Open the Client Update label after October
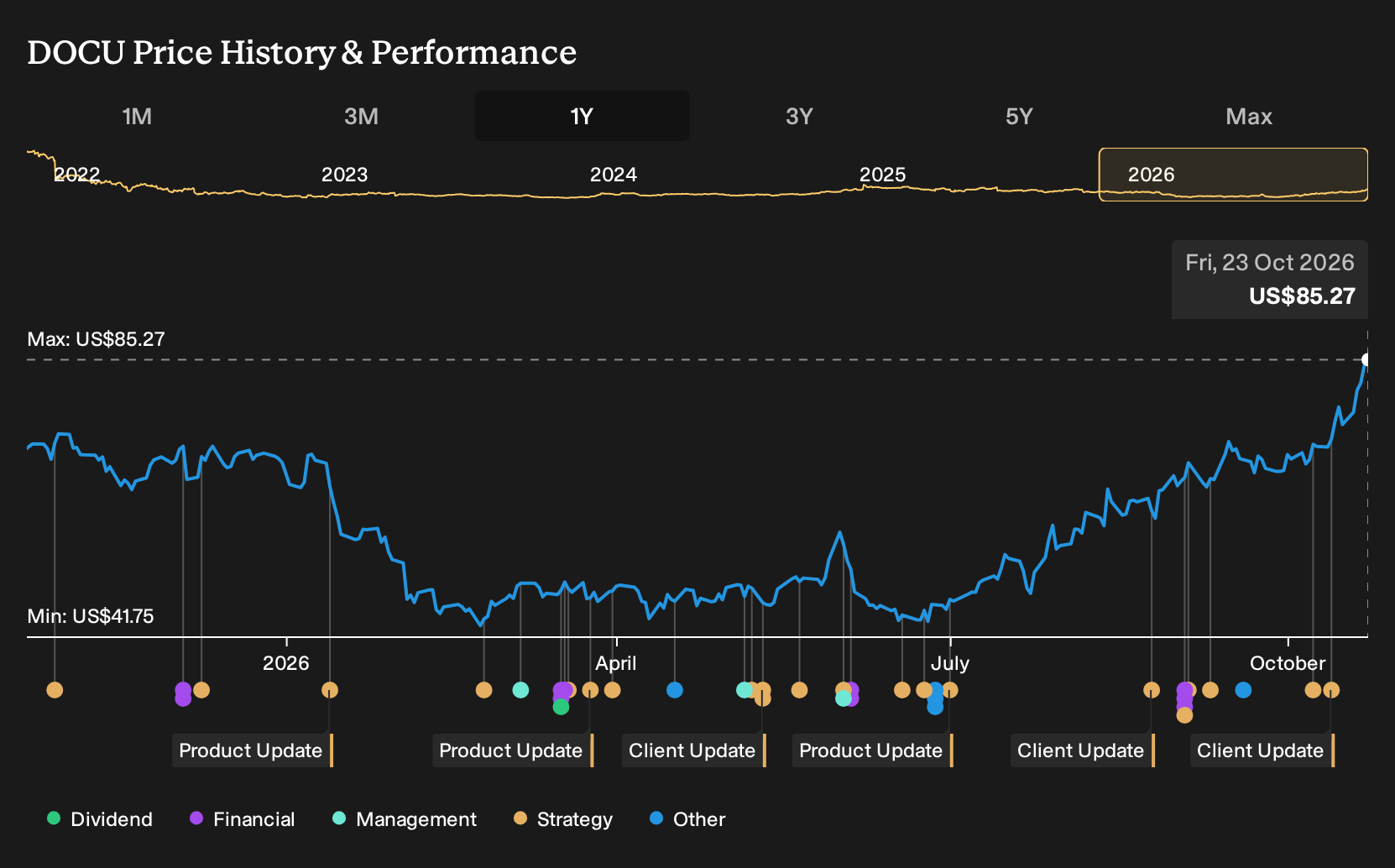 1262,750
